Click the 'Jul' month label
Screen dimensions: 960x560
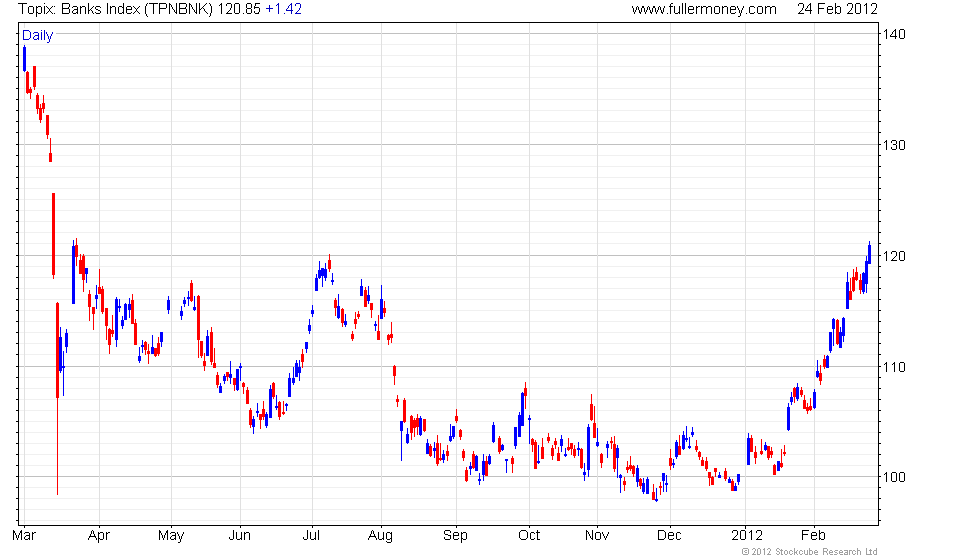point(311,536)
